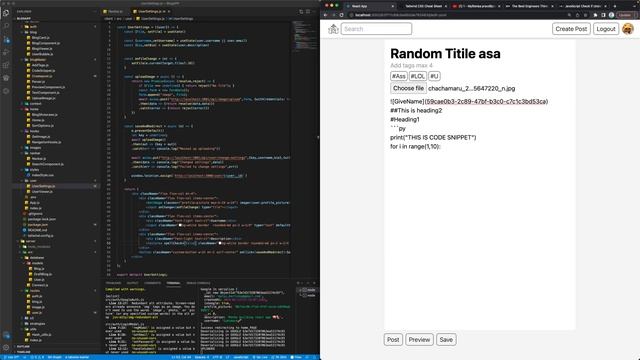Click the Create Post button

click(571, 29)
